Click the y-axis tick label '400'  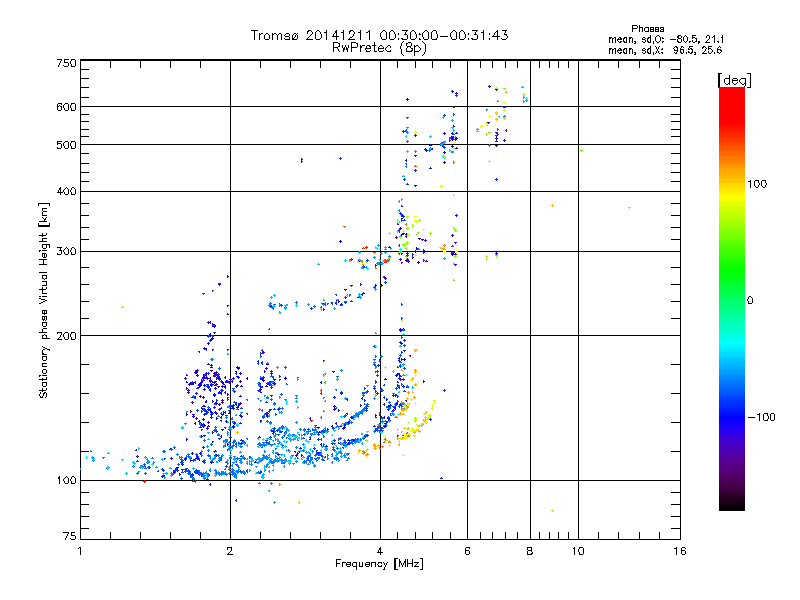66,191
